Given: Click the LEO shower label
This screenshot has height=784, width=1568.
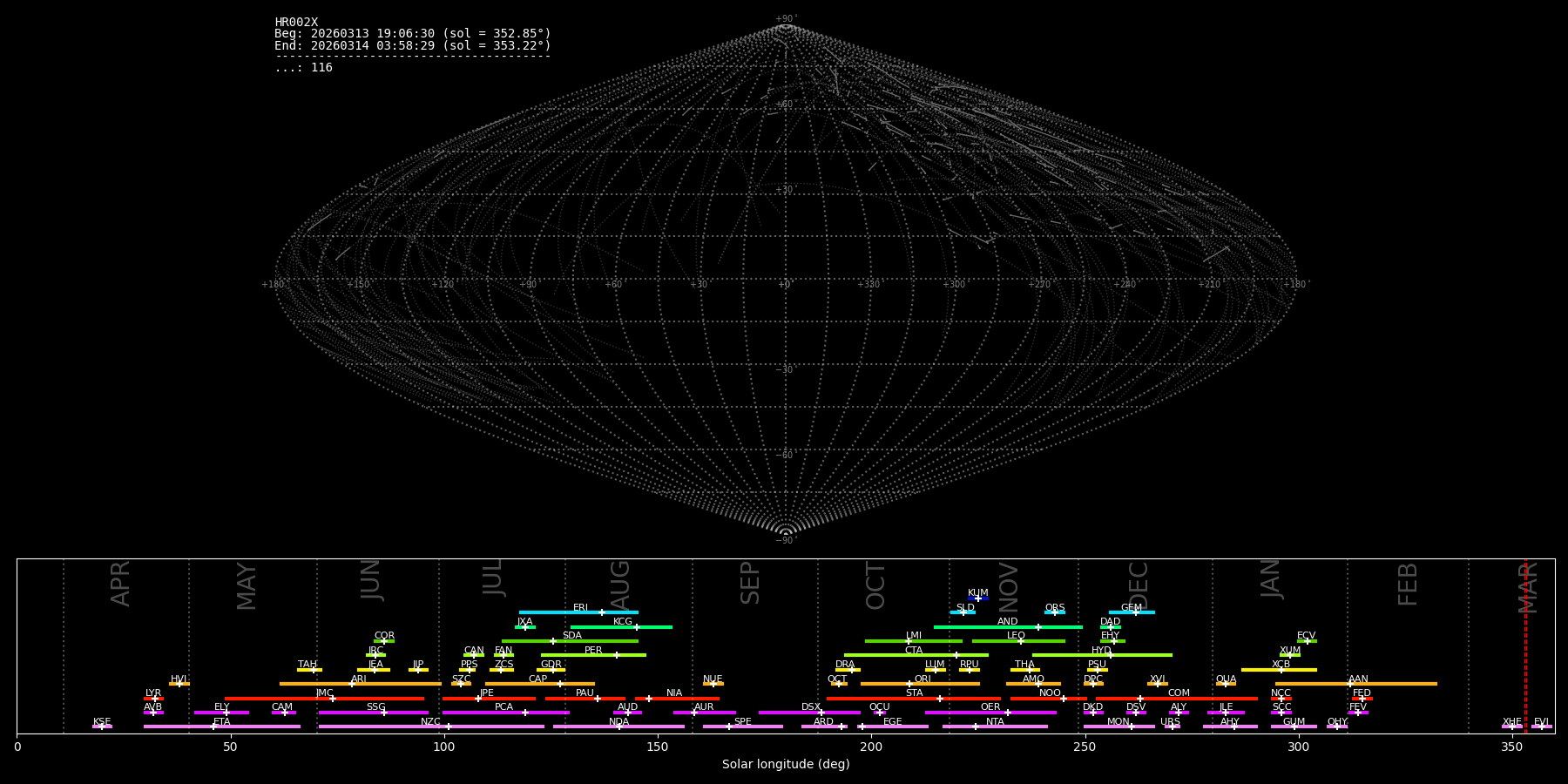Looking at the screenshot, I should [1017, 636].
